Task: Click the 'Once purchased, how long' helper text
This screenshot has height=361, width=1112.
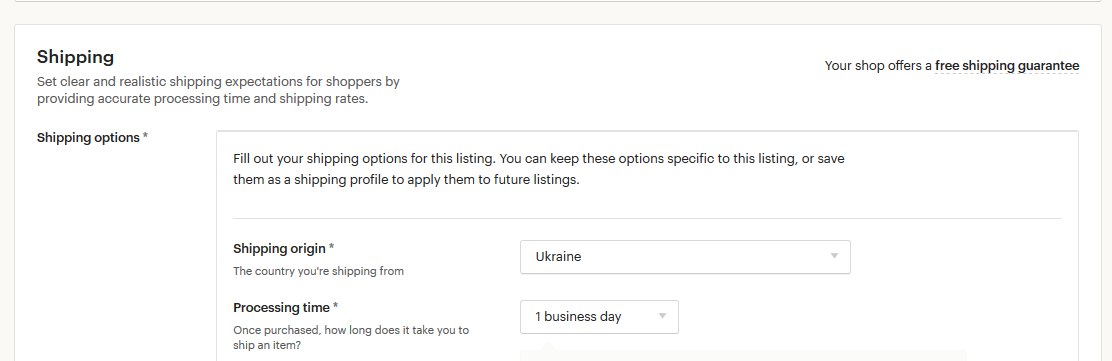Action: (351, 338)
